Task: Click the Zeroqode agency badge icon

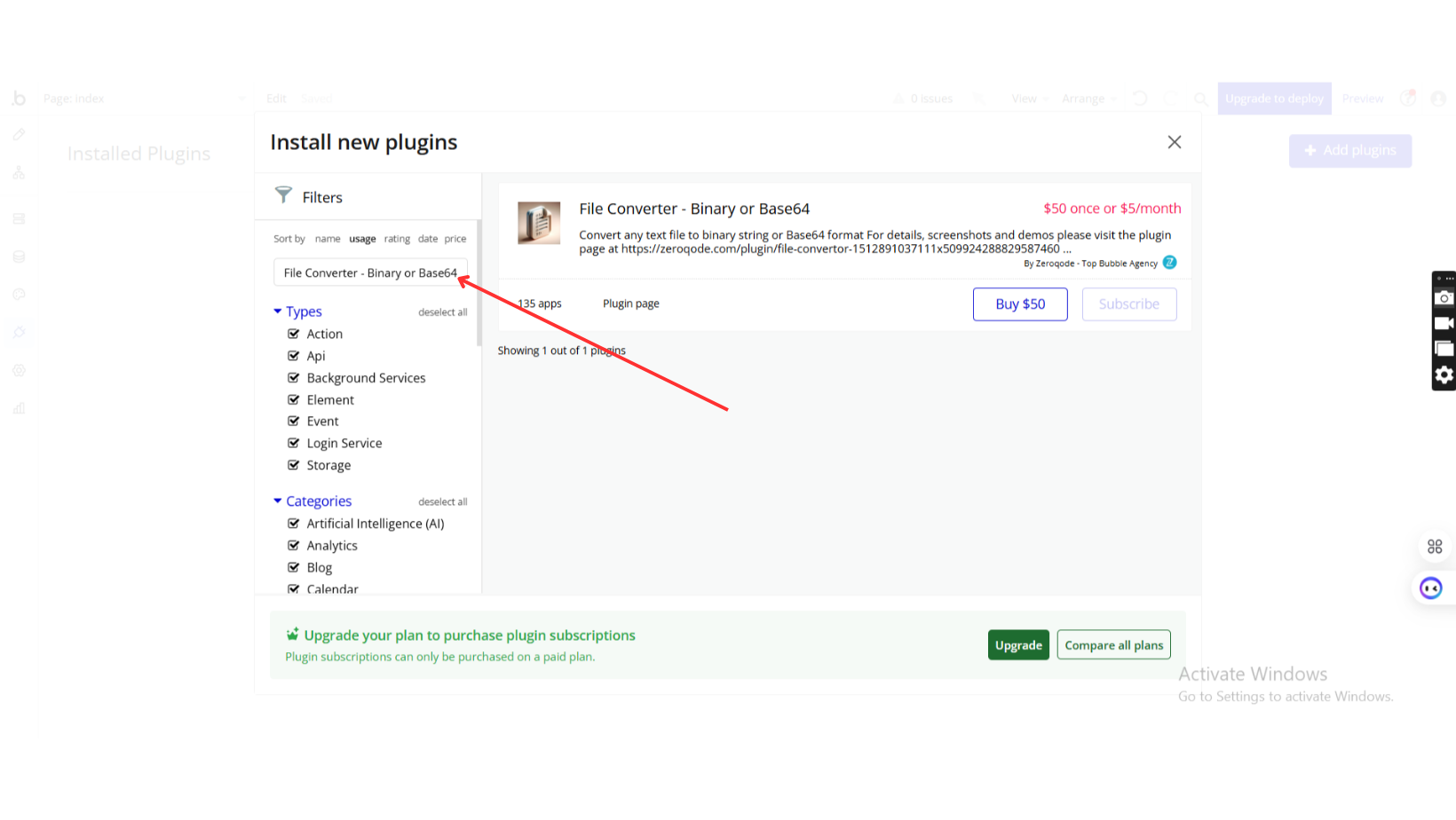Action: [x=1170, y=263]
